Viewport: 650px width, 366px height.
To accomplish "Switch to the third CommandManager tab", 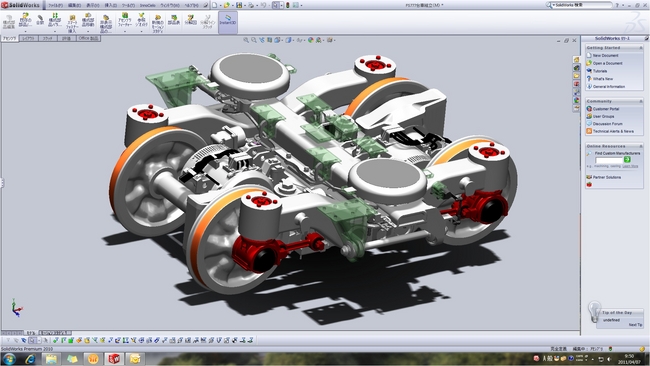I will tap(48, 38).
